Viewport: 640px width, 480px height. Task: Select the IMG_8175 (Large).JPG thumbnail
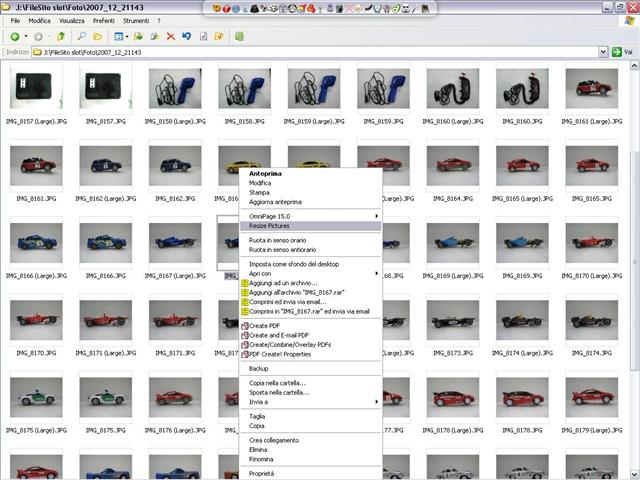point(36,397)
